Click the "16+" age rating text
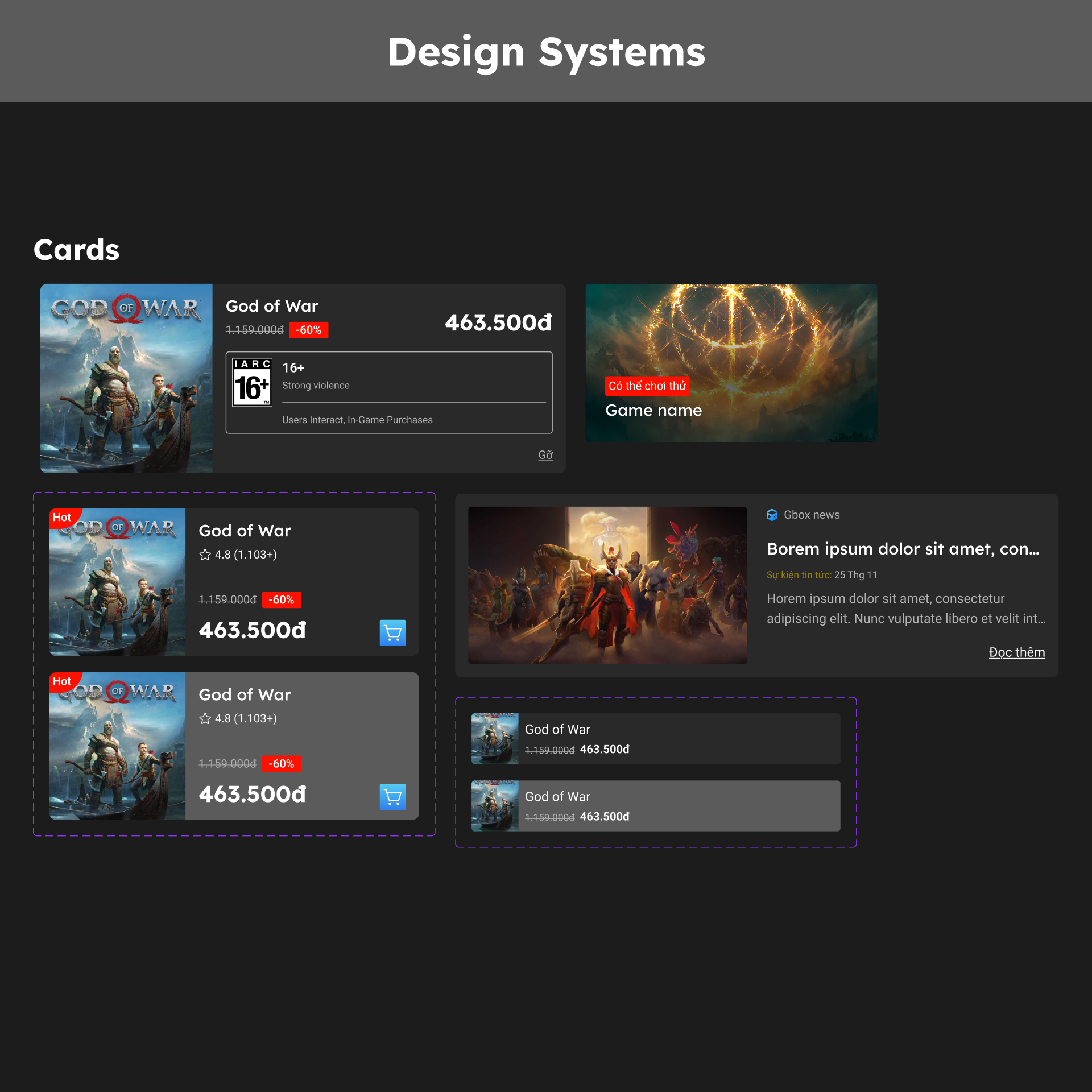This screenshot has height=1092, width=1092. (x=293, y=368)
